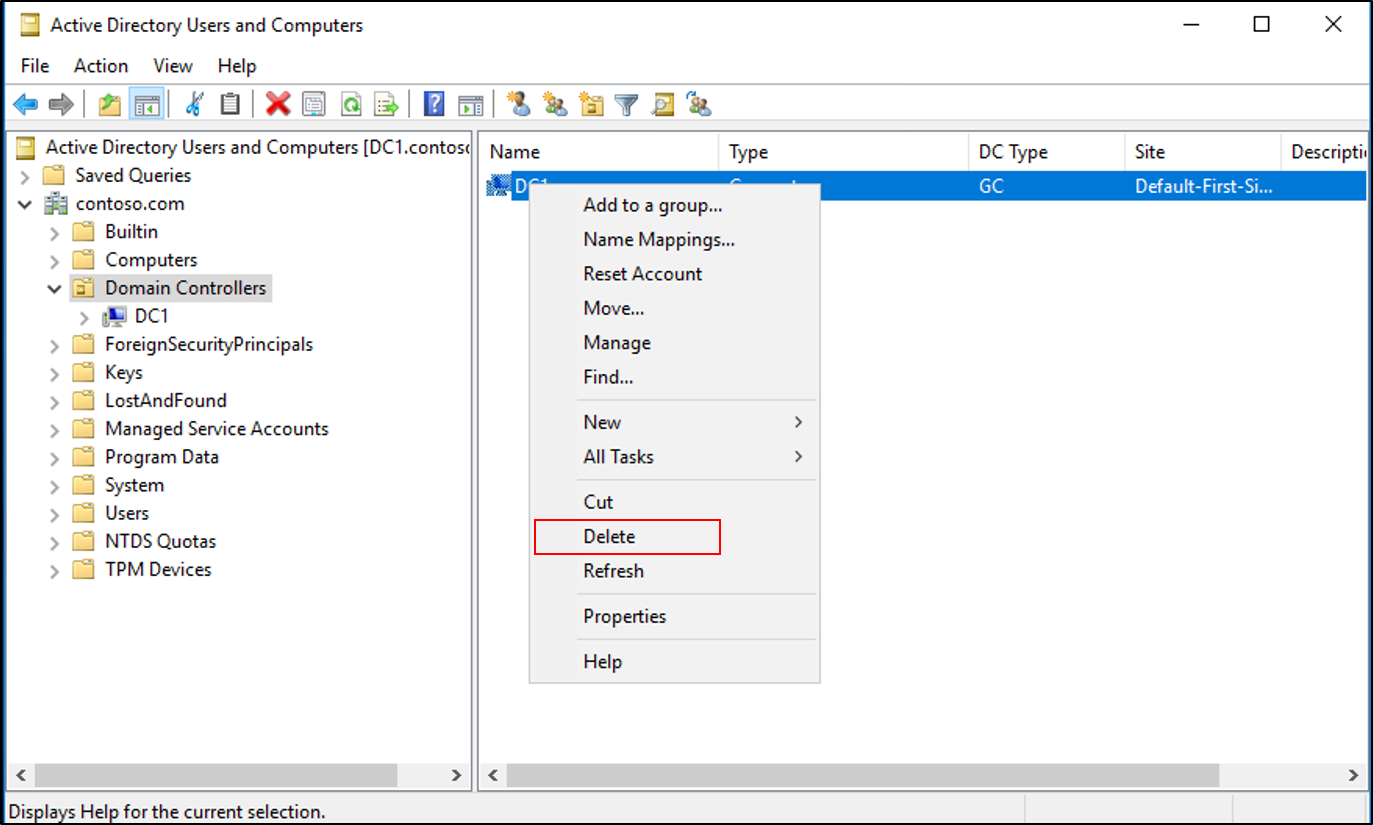1373x825 pixels.
Task: Click the TPM Devices folder icon
Action: [84, 570]
